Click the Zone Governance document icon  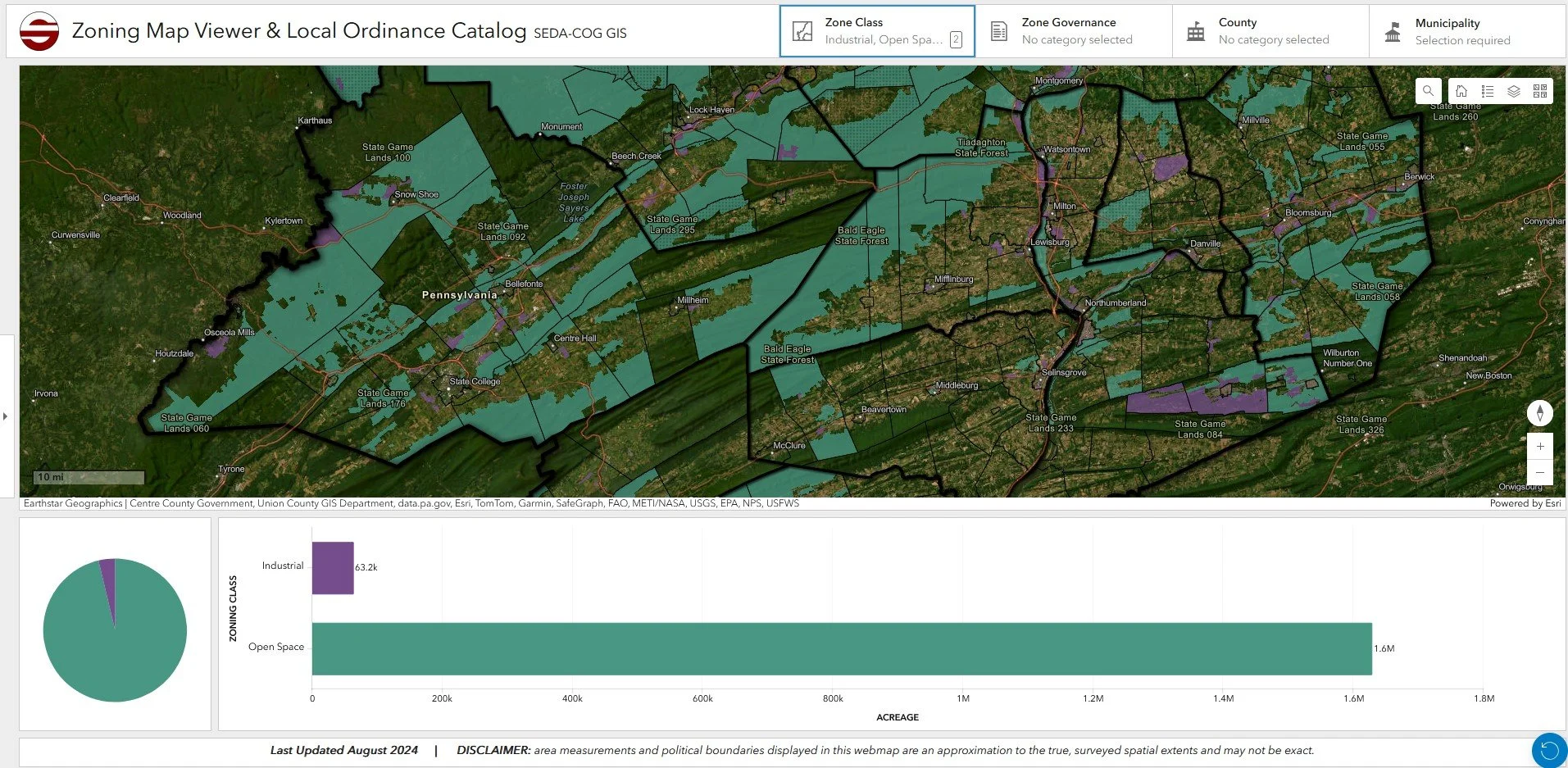click(x=999, y=32)
